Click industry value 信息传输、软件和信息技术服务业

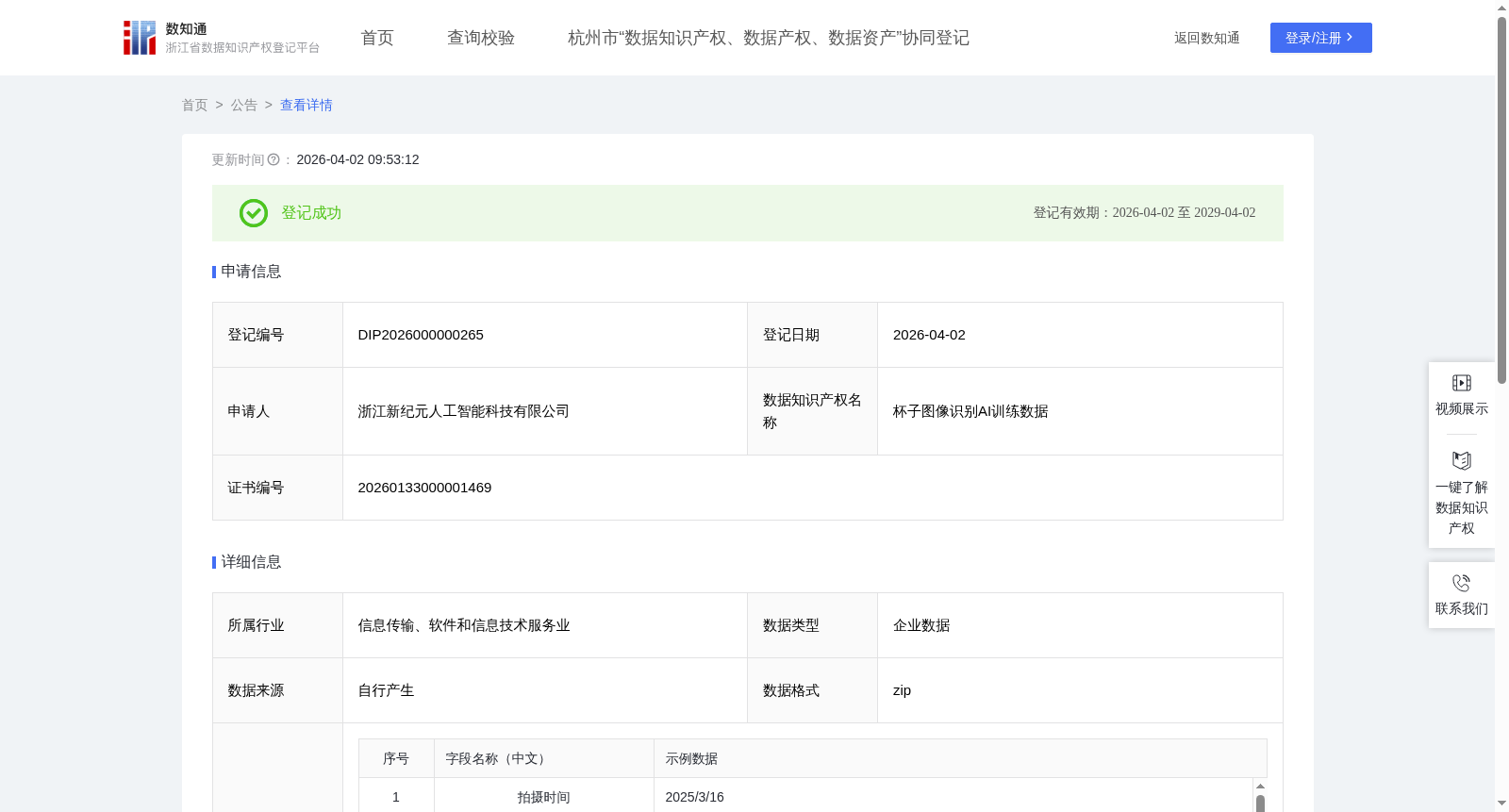(463, 625)
